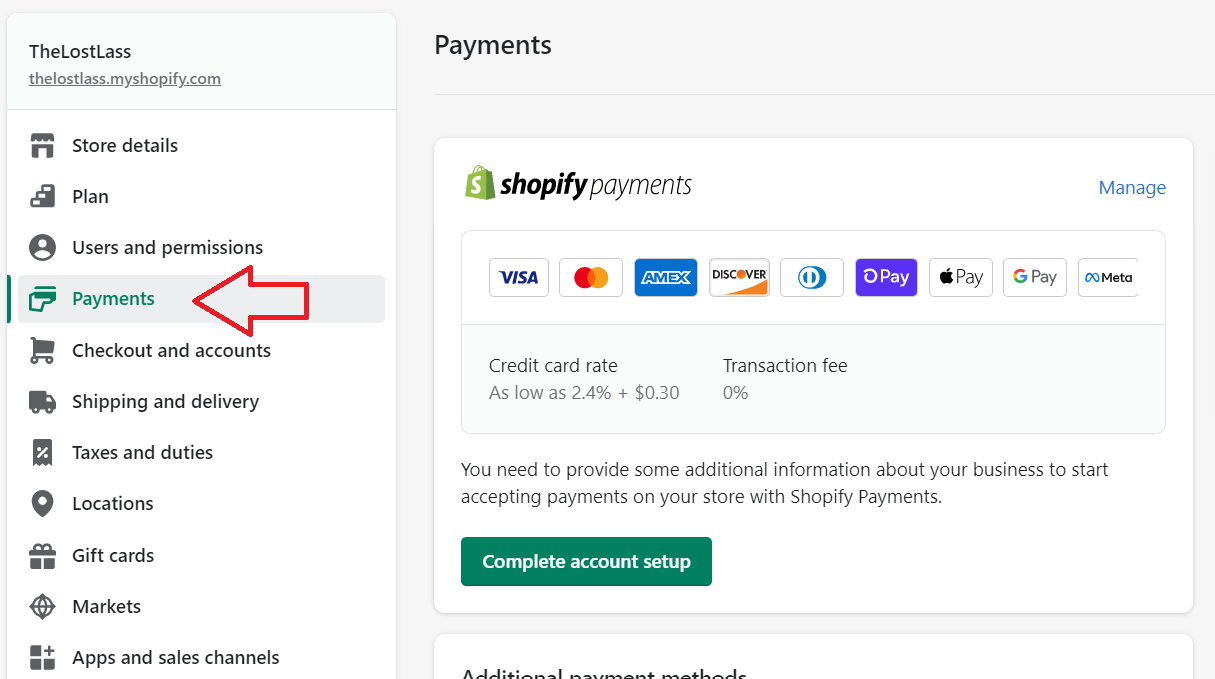Click the Gift cards present icon
Viewport: 1215px width, 679px height.
click(x=42, y=555)
